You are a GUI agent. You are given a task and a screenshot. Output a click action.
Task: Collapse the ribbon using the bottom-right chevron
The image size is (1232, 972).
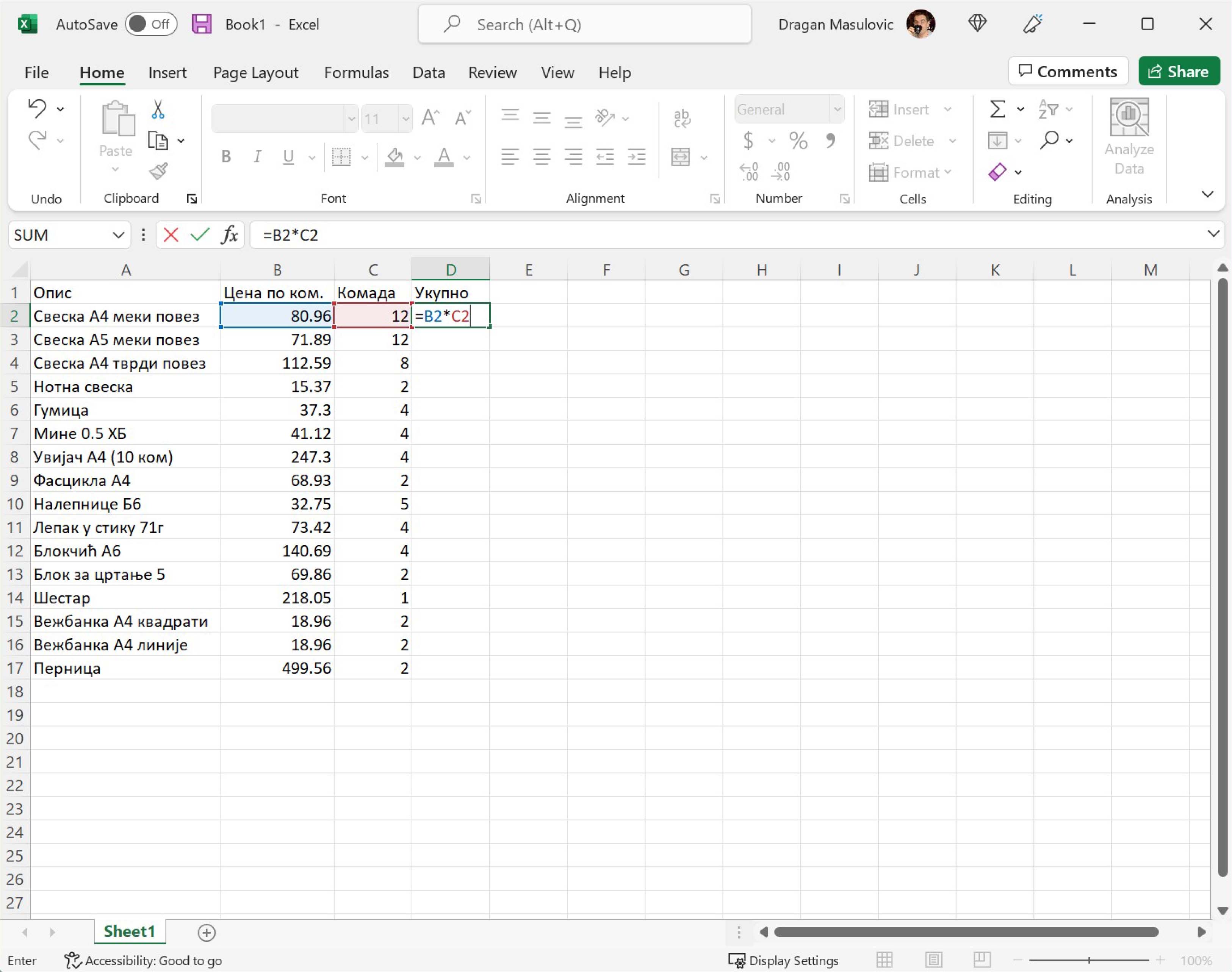1207,194
